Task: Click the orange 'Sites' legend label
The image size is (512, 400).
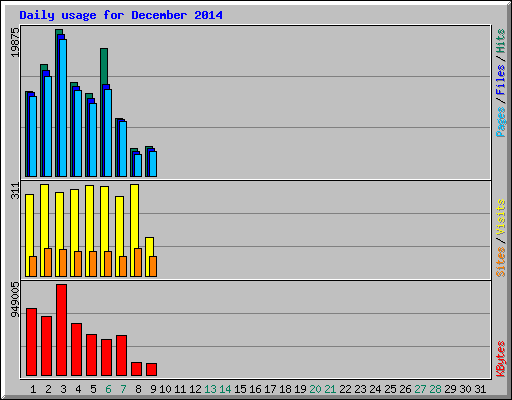Action: click(500, 262)
